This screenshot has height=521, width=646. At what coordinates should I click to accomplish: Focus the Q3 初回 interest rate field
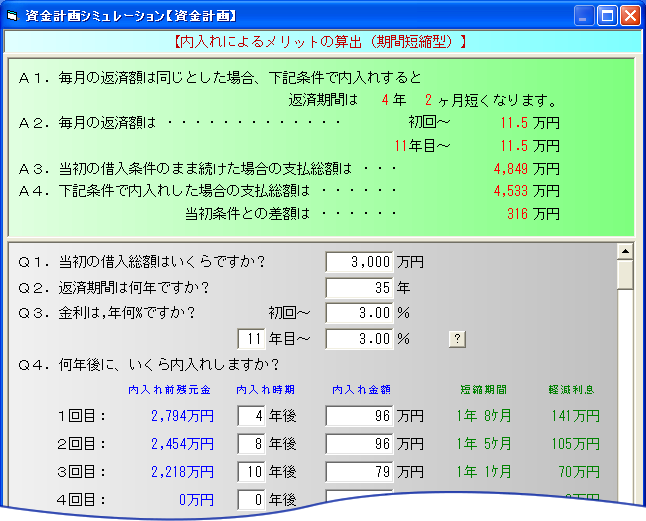(360, 312)
